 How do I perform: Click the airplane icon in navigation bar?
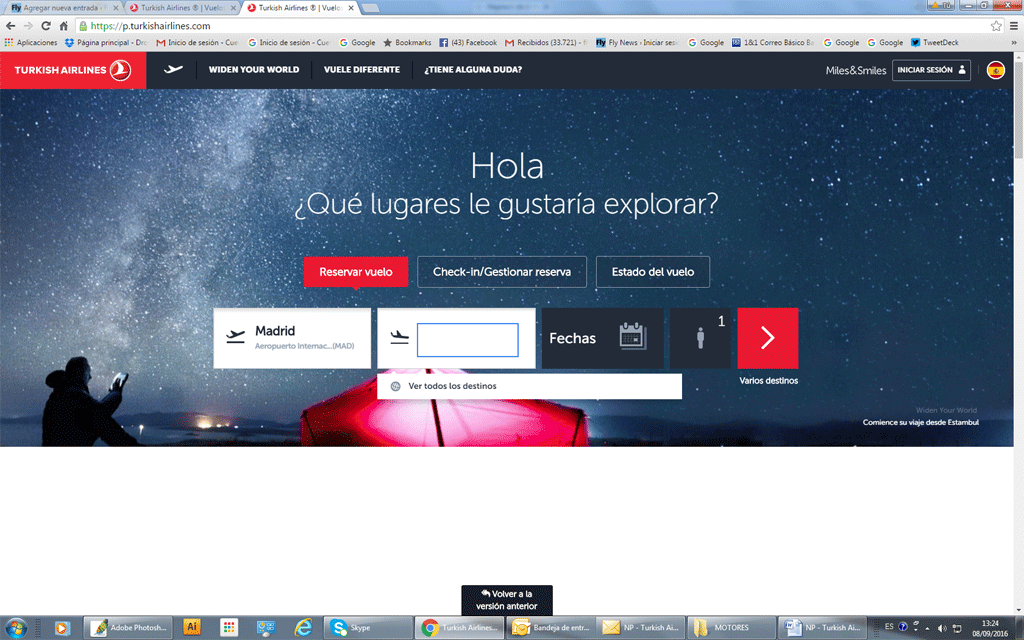pyautogui.click(x=174, y=70)
